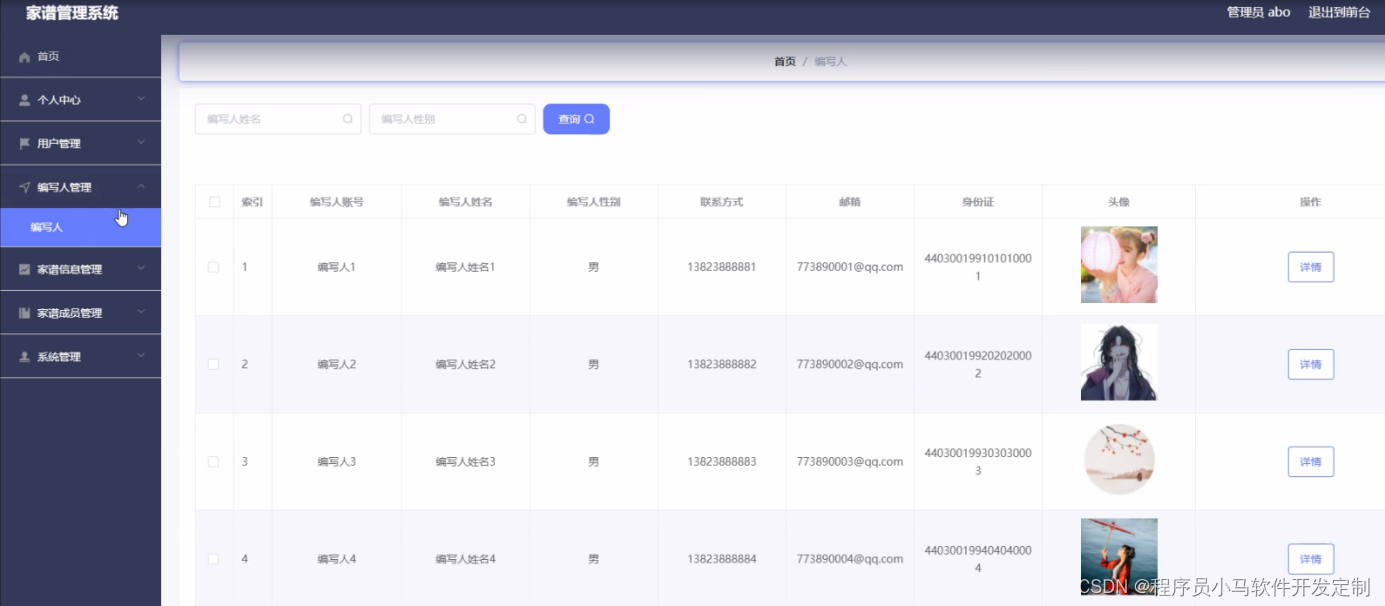Click the 编写人管理 sidebar icon
The width and height of the screenshot is (1385, 606).
[24, 186]
